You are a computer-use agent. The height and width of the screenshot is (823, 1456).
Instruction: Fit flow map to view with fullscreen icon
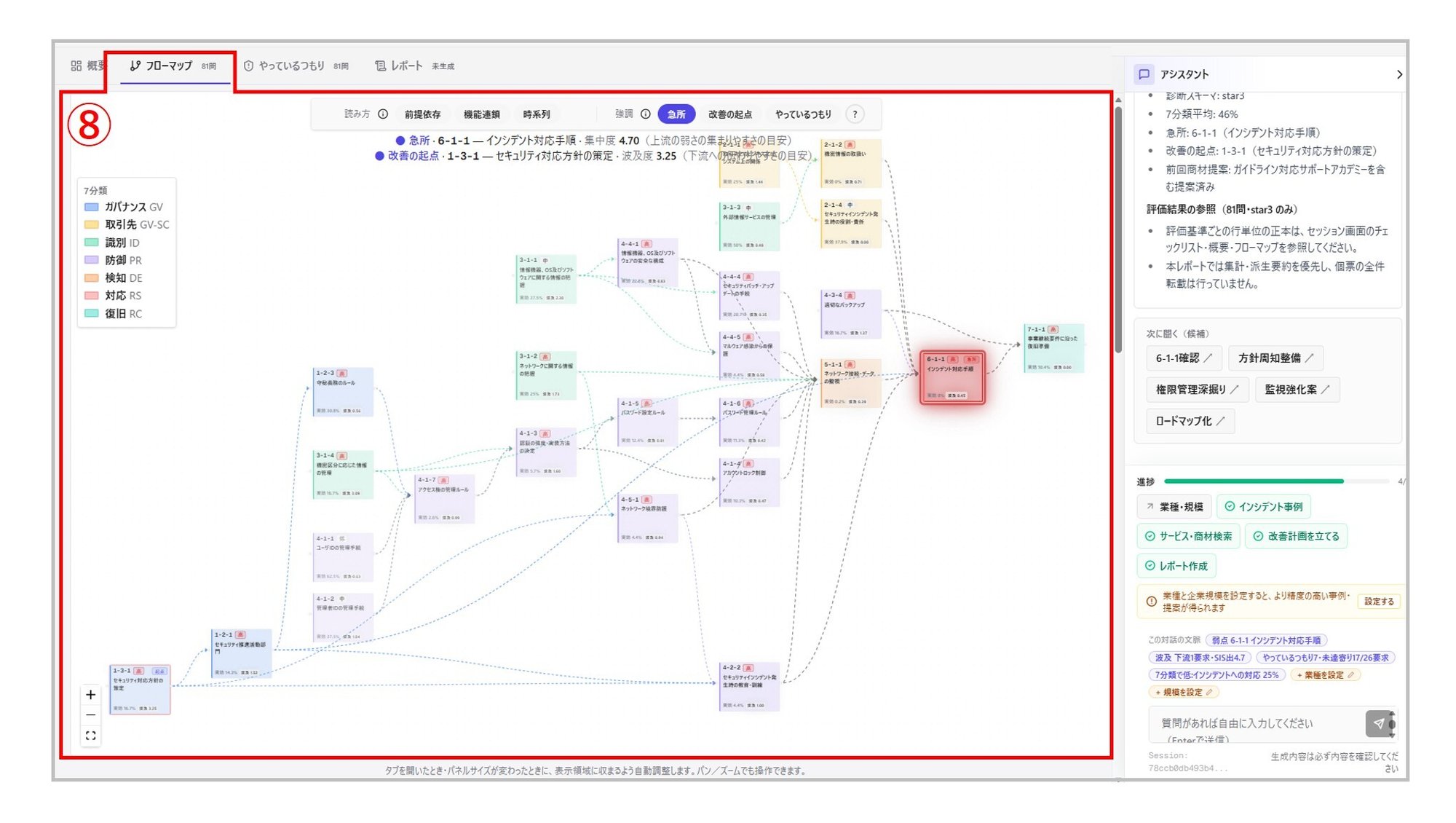90,736
